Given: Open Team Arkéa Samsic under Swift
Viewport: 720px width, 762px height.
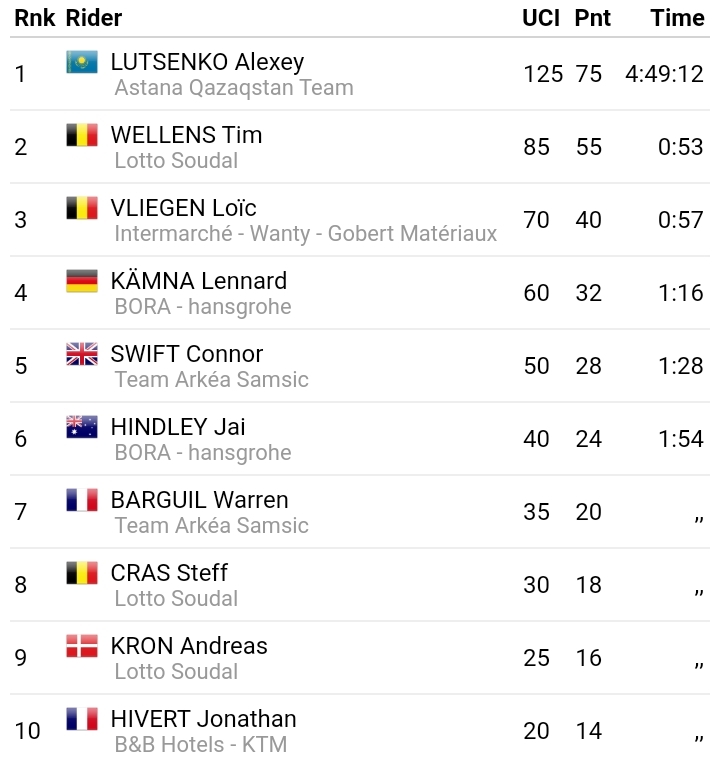Looking at the screenshot, I should (211, 380).
